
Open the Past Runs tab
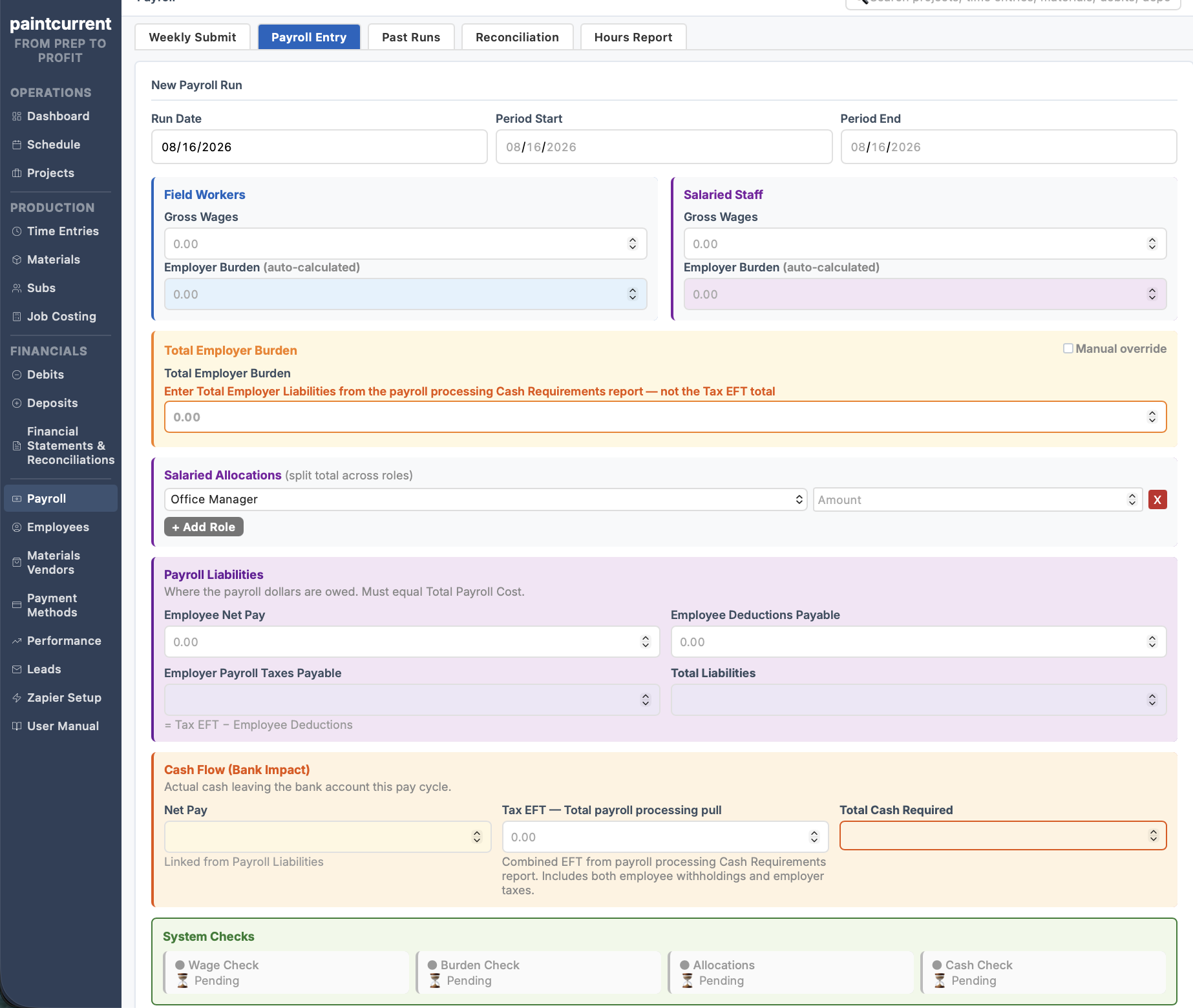click(411, 37)
